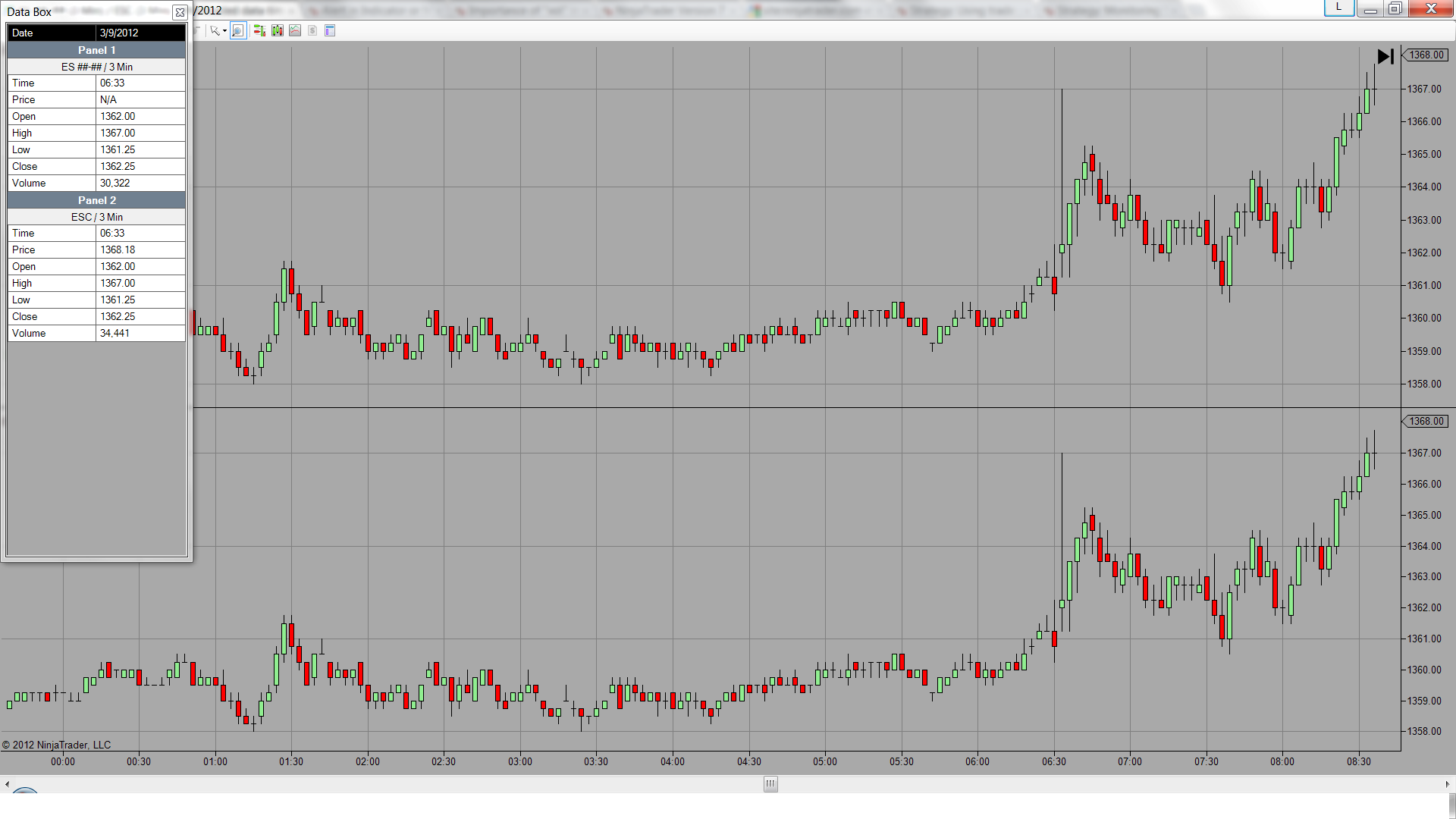Toggle the zoom-in magnifier tool

238,31
